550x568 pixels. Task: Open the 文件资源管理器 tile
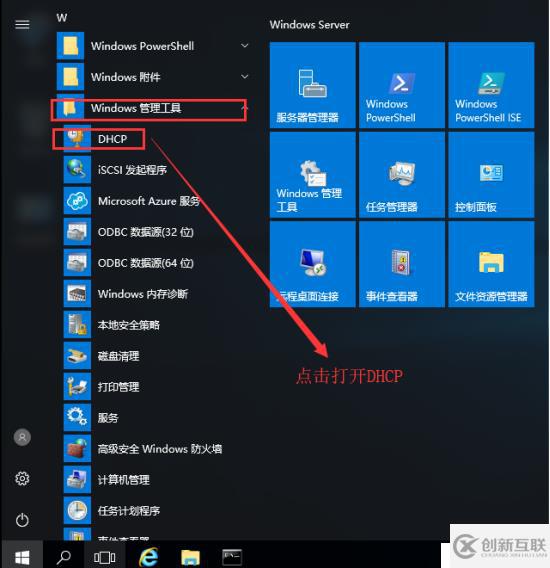pyautogui.click(x=491, y=264)
